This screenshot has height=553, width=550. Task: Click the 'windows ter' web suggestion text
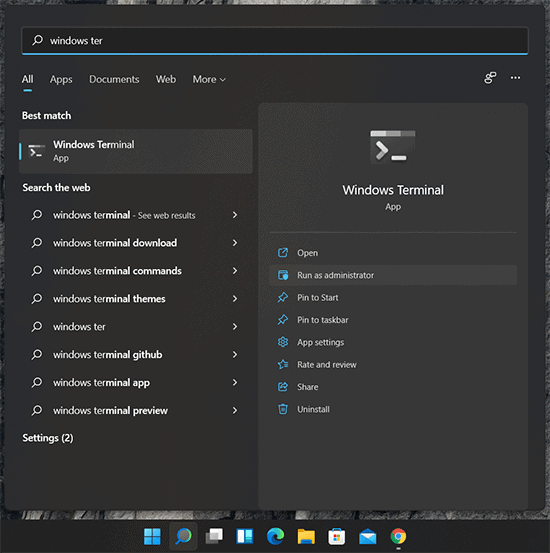[79, 327]
